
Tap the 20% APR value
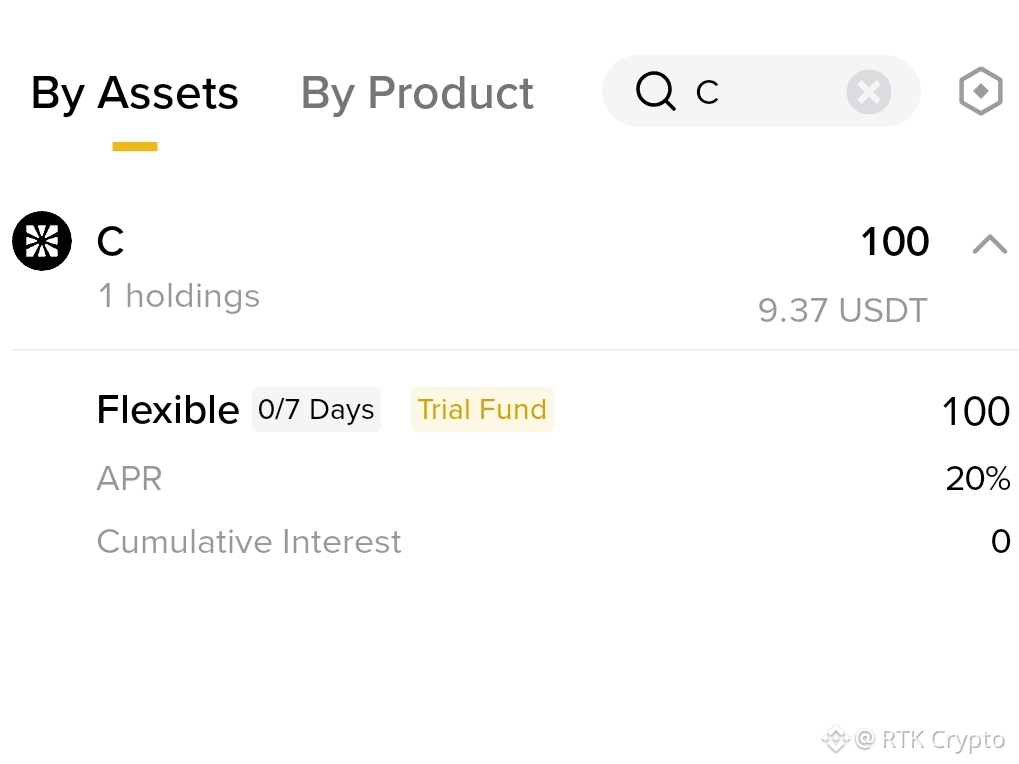tap(977, 479)
